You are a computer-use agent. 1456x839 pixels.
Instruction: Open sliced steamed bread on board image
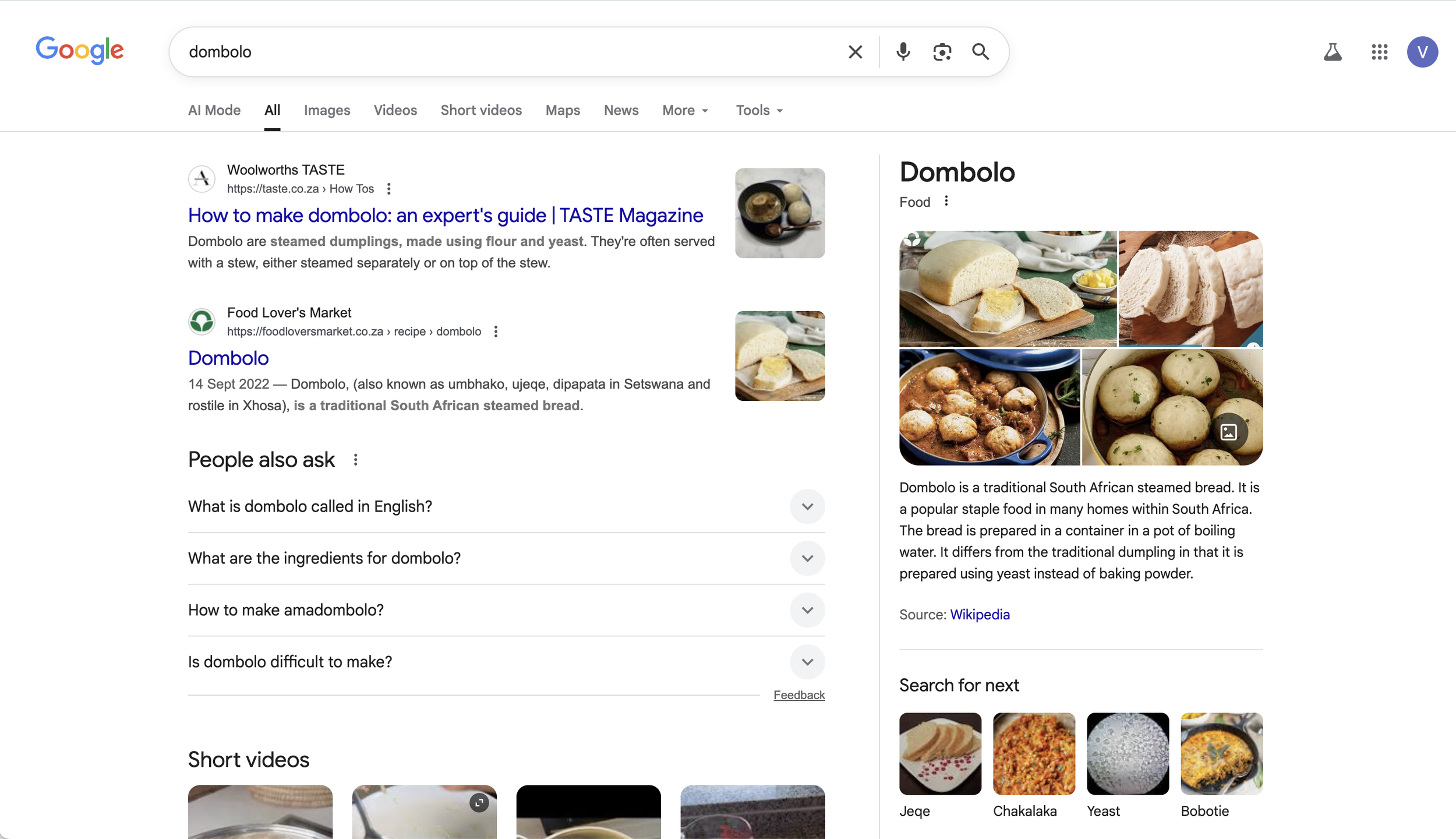(1008, 289)
